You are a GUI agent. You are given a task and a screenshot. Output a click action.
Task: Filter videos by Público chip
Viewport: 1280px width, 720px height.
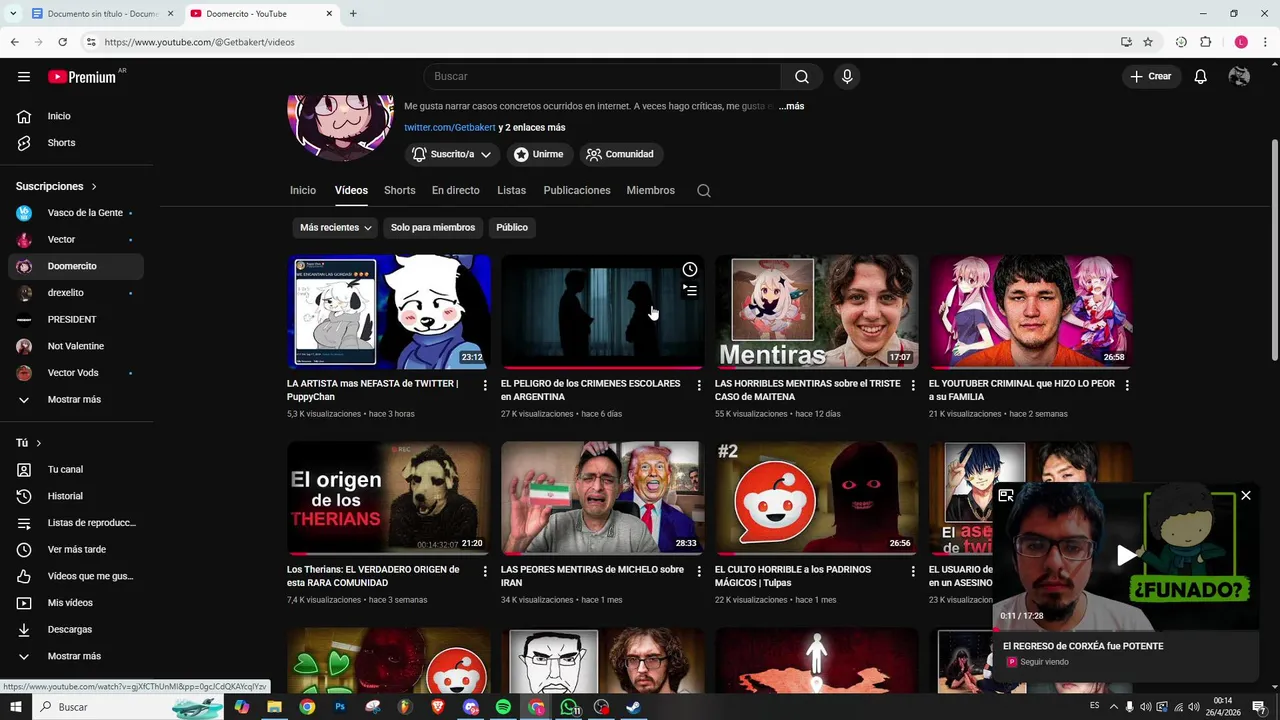tap(512, 228)
